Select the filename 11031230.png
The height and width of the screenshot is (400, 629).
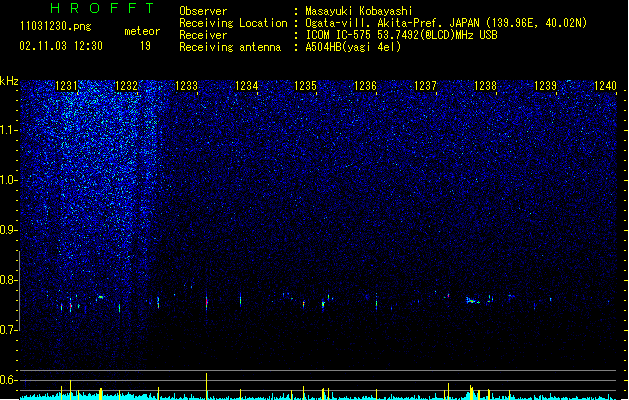56,26
